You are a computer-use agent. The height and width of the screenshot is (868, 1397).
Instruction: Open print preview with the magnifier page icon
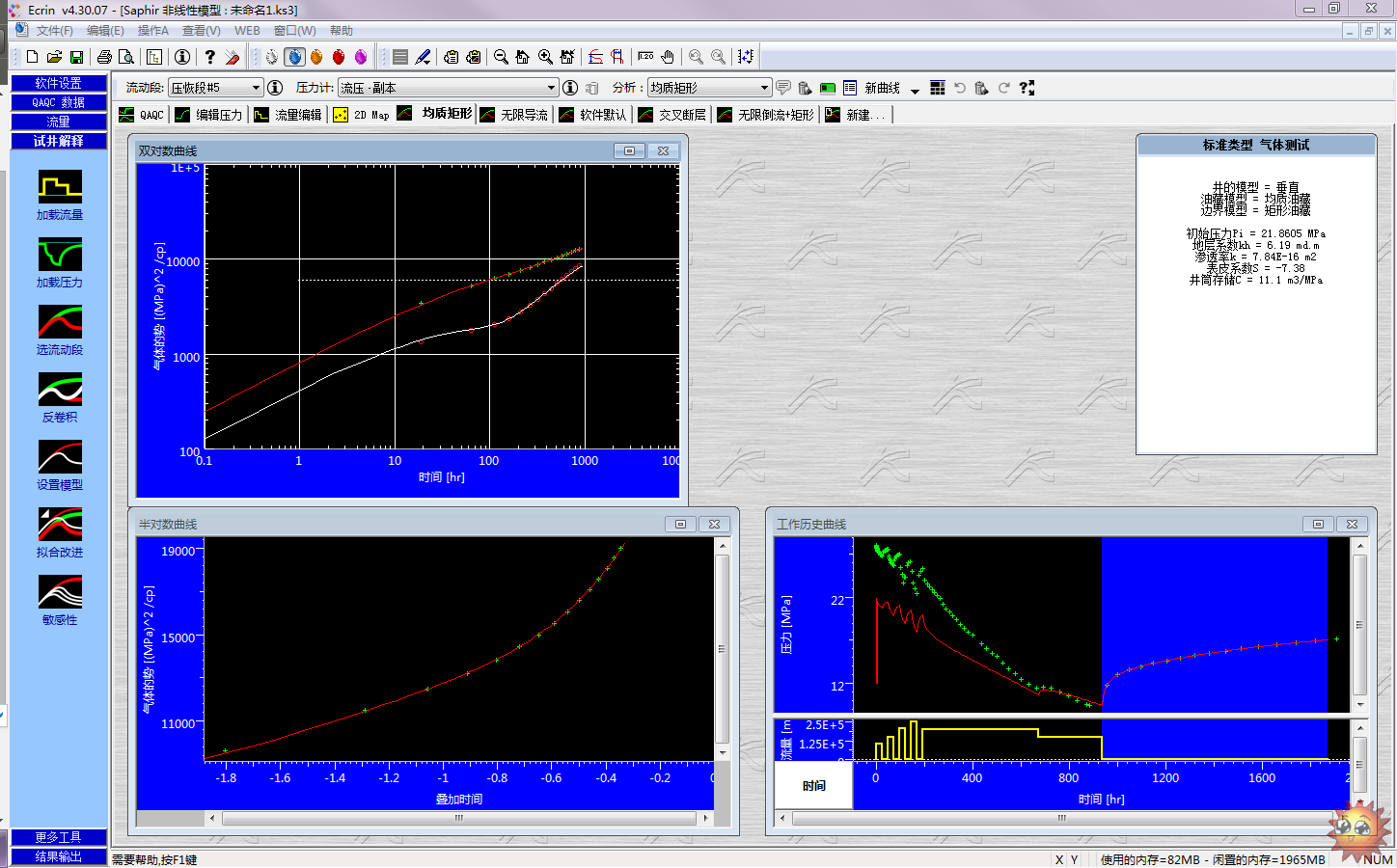pos(125,57)
